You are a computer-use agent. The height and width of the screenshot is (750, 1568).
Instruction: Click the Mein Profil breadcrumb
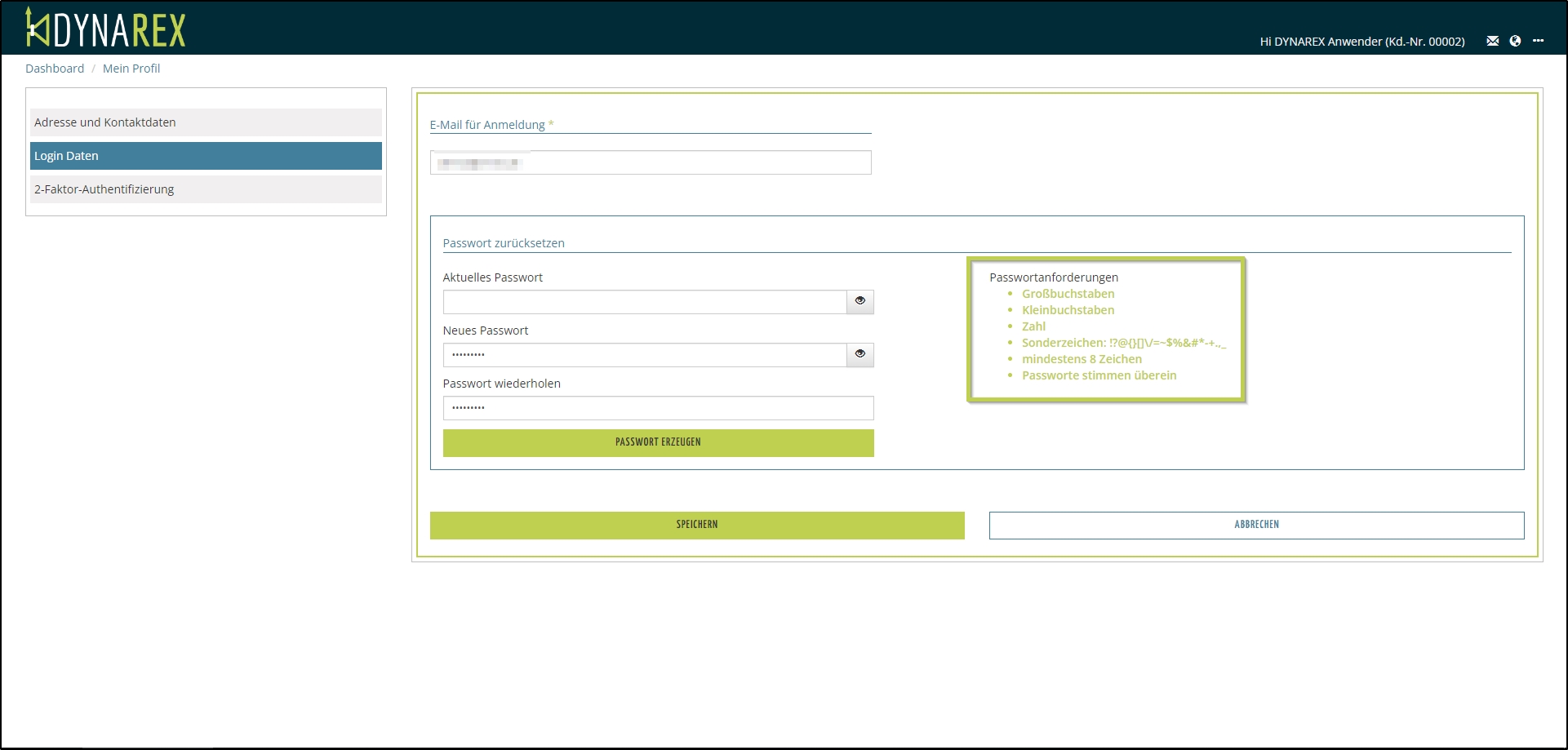[131, 69]
